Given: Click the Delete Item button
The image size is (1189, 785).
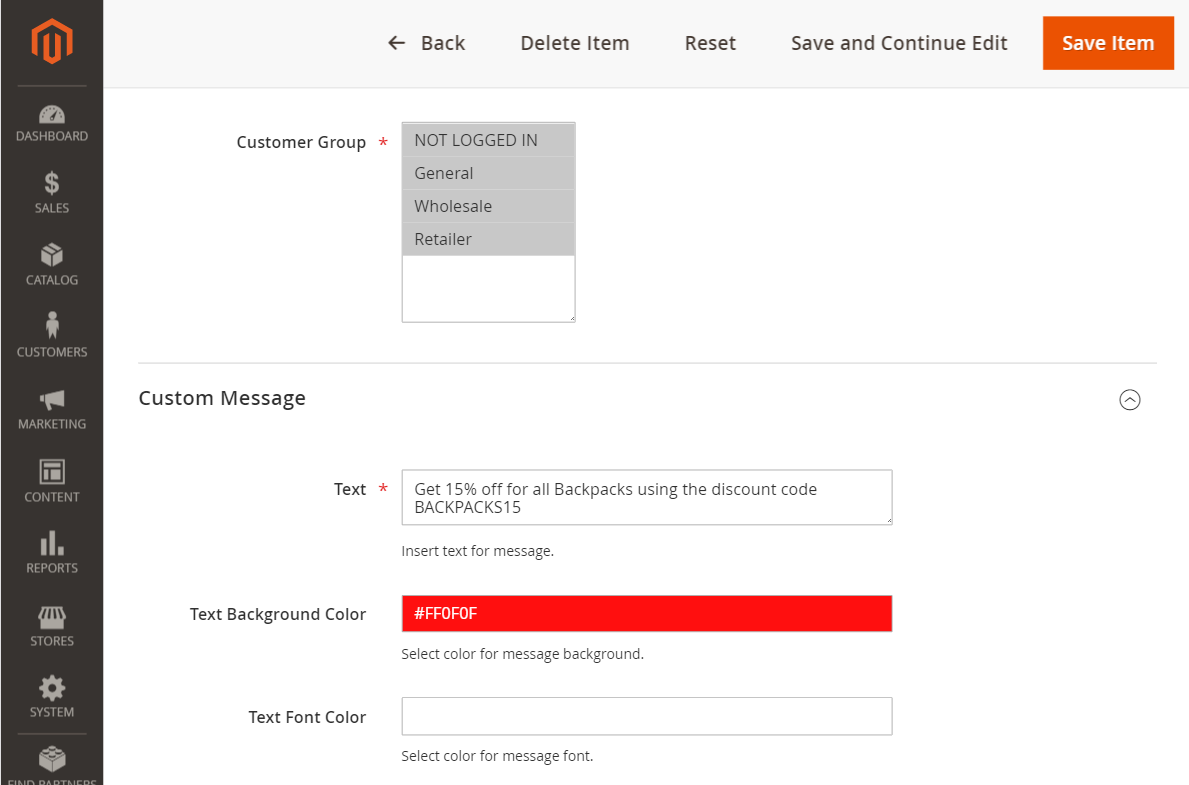Looking at the screenshot, I should [575, 43].
